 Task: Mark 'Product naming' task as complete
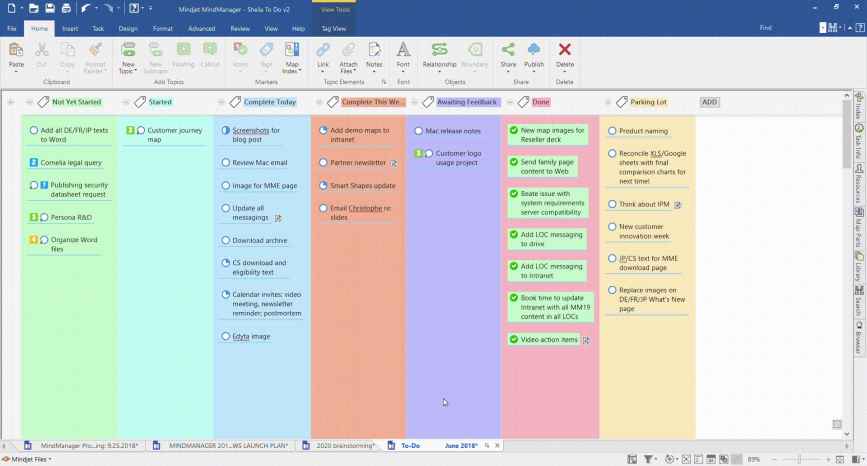(x=611, y=131)
